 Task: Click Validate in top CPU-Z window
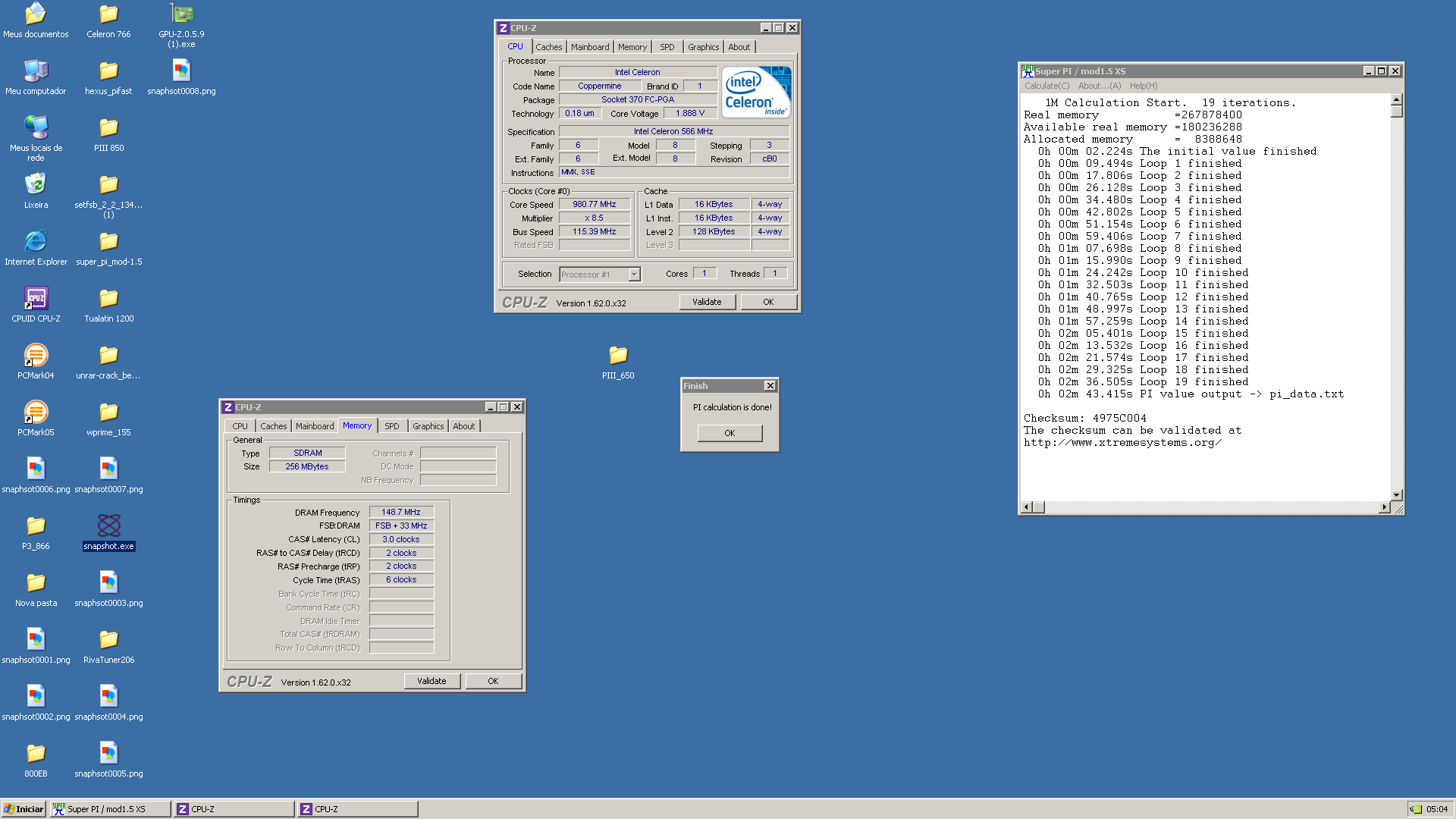coord(707,302)
